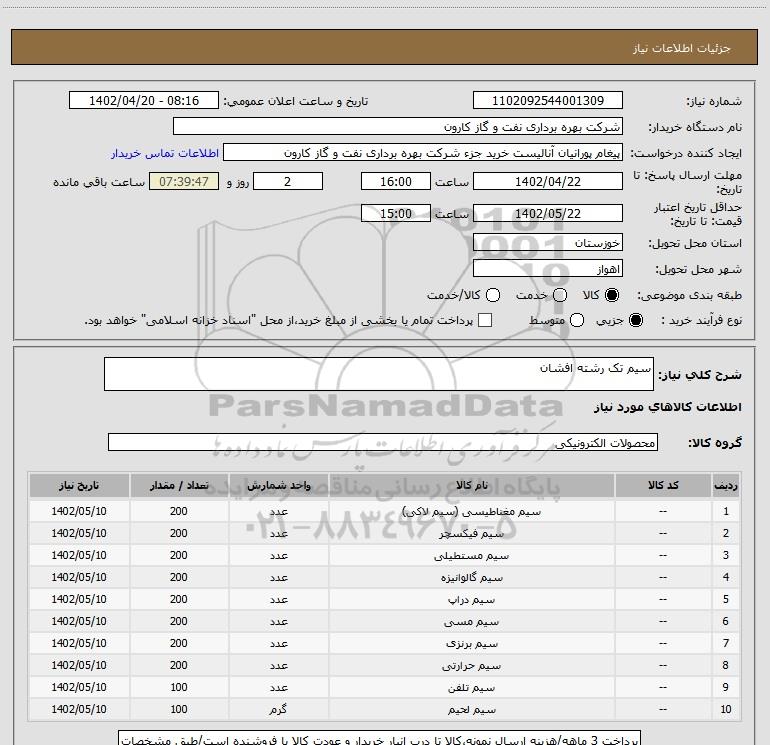
Task: Click the کد کالا column header
Action: click(x=663, y=485)
